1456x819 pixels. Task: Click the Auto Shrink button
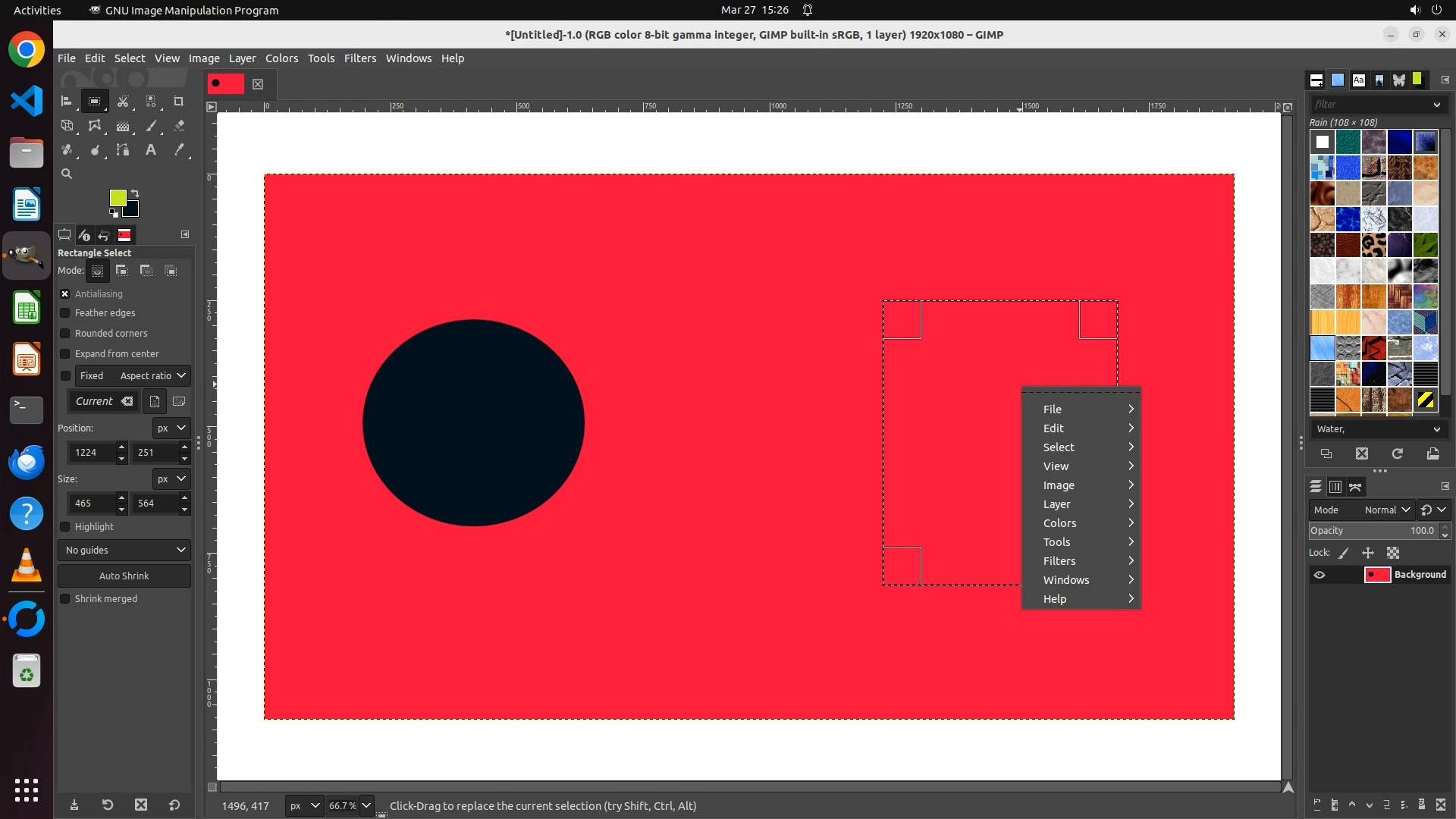tap(124, 576)
